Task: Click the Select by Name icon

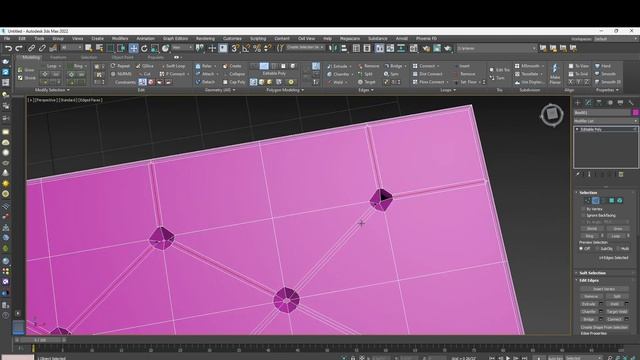Action: (x=99, y=48)
